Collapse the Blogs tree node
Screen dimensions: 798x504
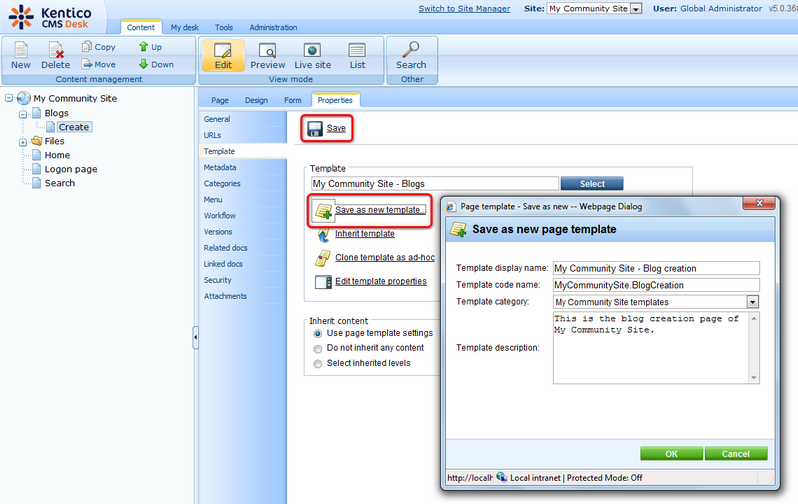pyautogui.click(x=23, y=115)
